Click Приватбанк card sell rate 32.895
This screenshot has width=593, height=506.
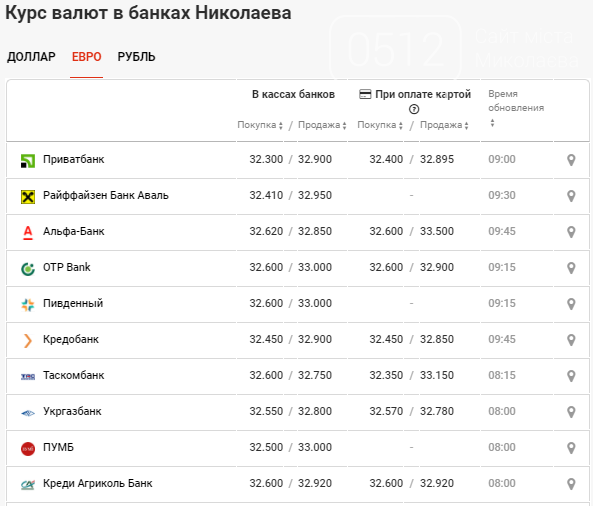pos(436,159)
